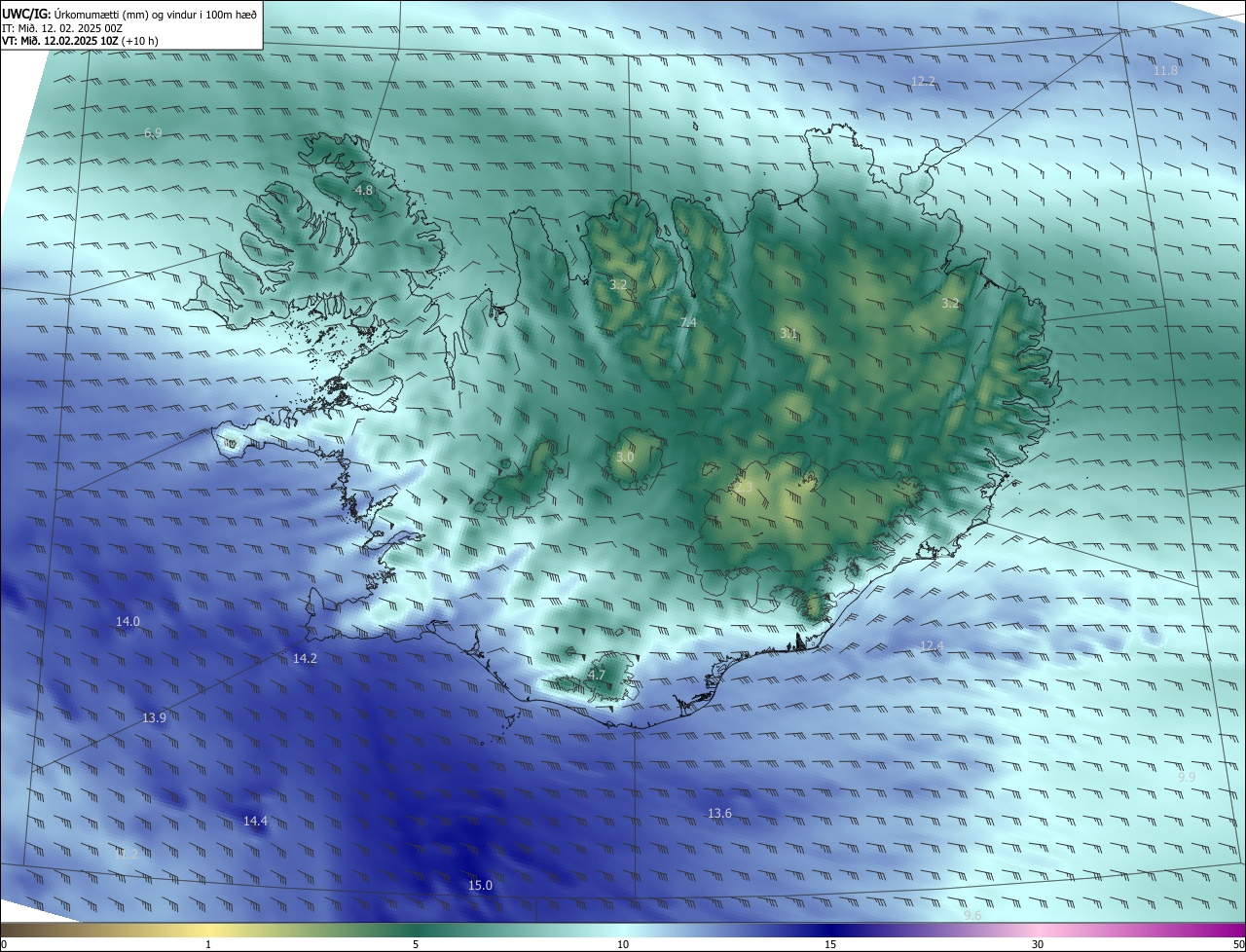1246x952 pixels.
Task: Click the 13.6 value on the map
Action: pyautogui.click(x=719, y=813)
